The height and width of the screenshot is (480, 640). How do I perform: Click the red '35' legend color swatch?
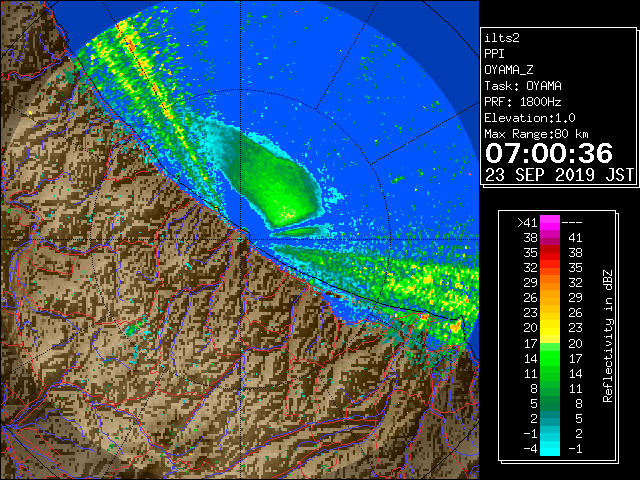coord(550,253)
